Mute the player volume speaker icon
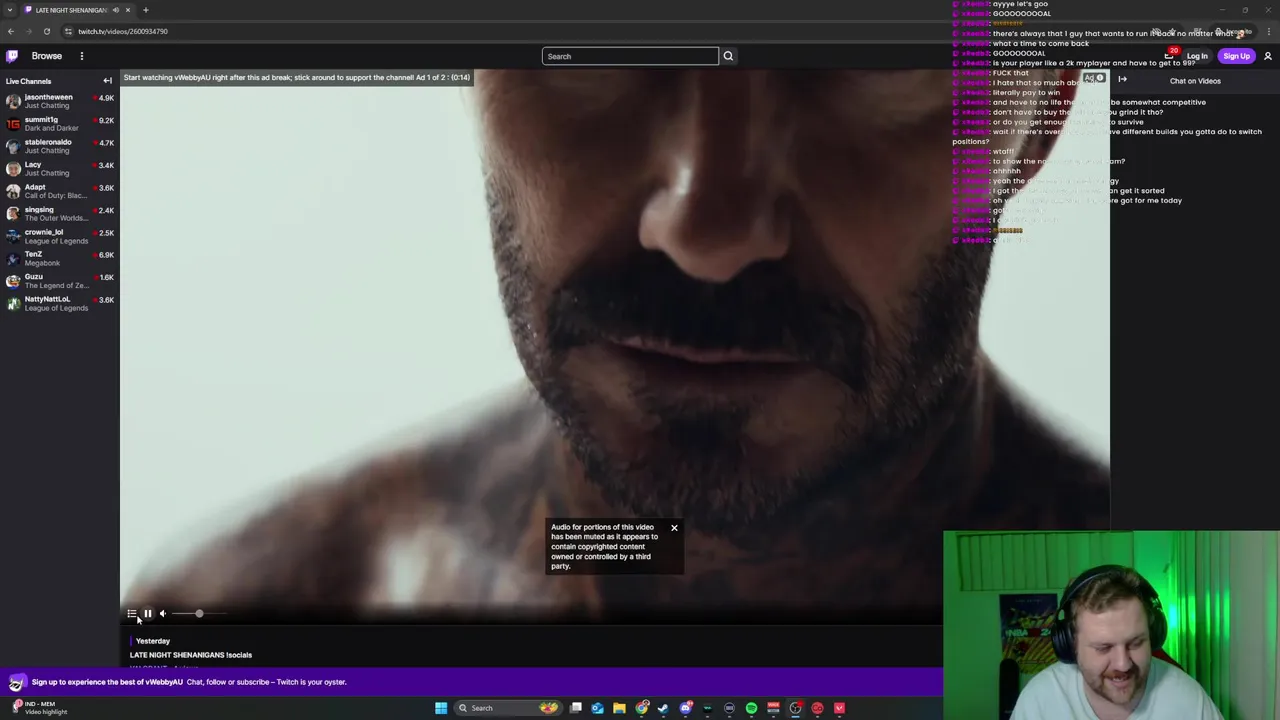Viewport: 1280px width, 720px height. coord(163,614)
